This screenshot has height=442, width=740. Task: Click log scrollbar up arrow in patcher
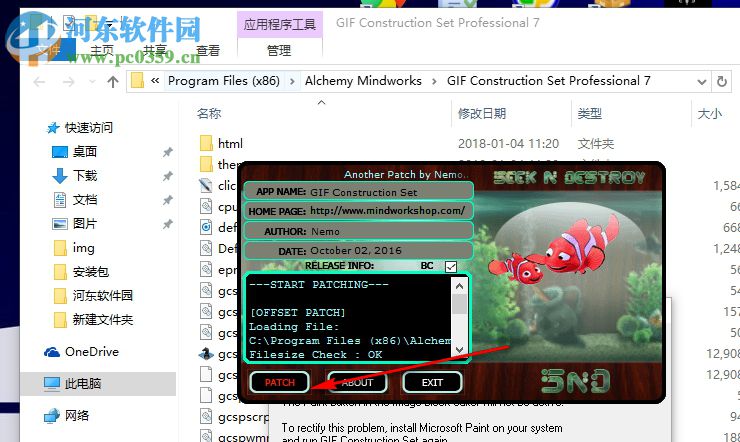(459, 286)
